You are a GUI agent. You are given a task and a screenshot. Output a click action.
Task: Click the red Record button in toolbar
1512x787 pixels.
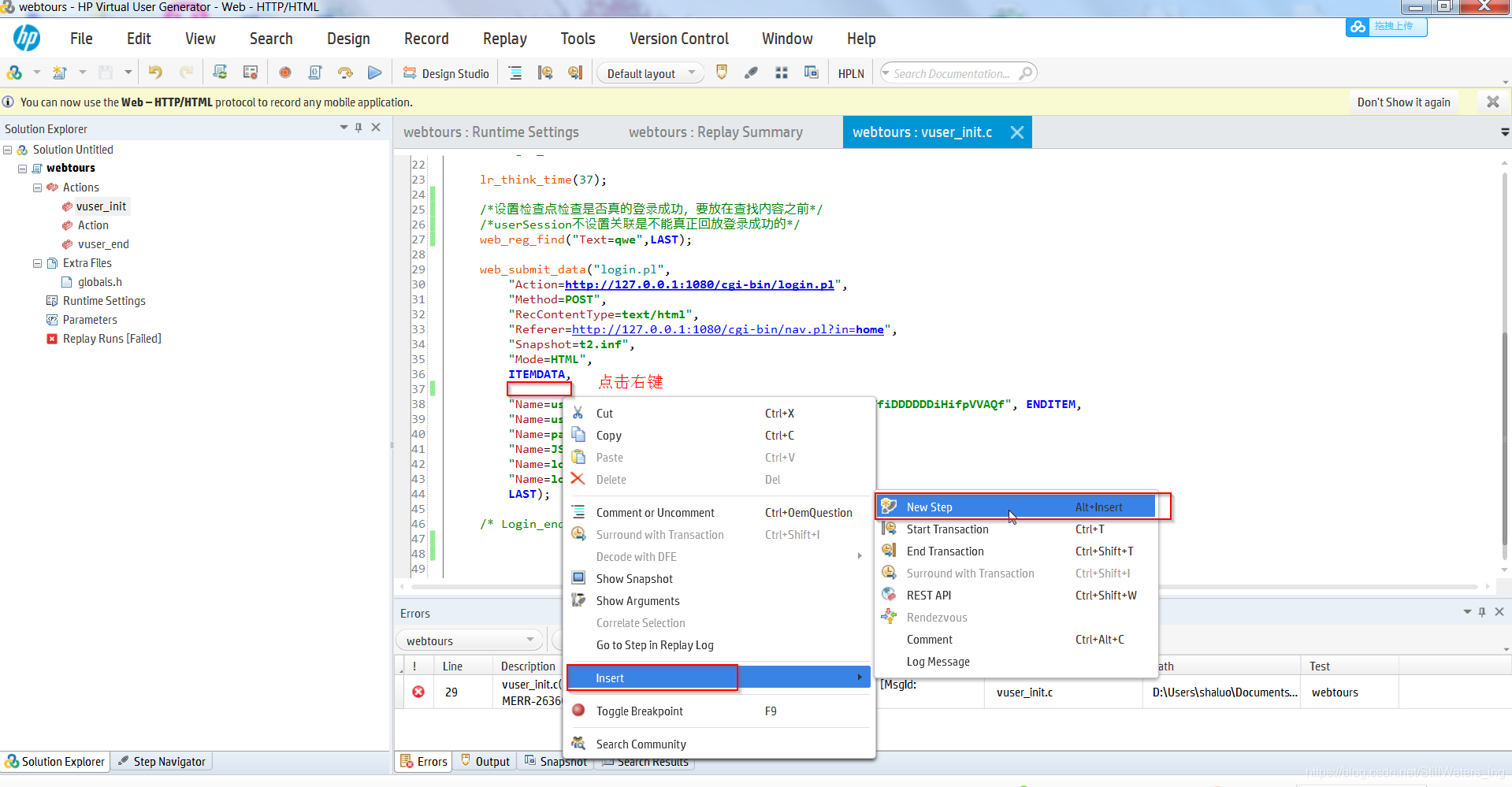(285, 73)
